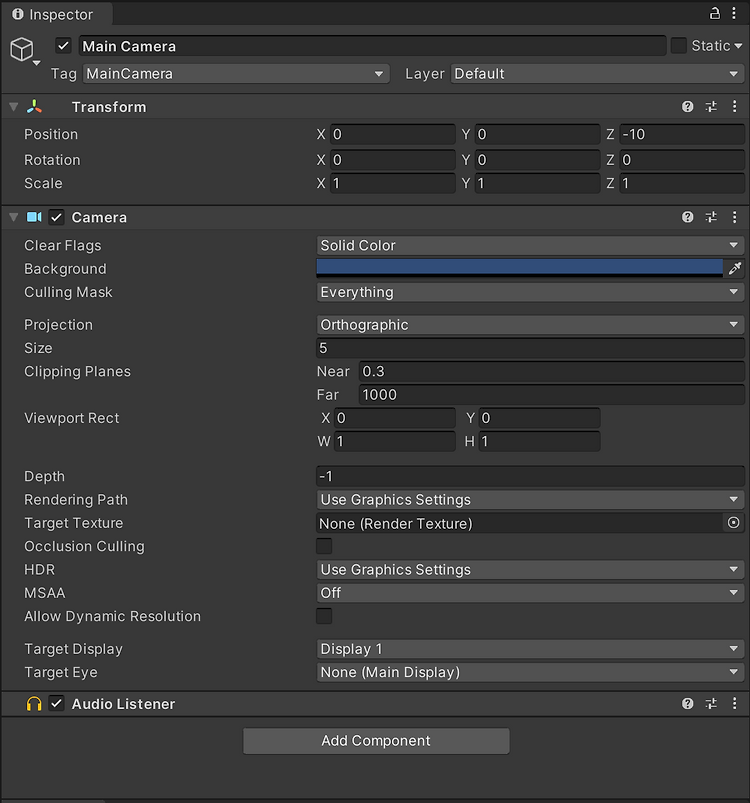This screenshot has width=750, height=803.
Task: Open Transform presets slider icon
Action: pyautogui.click(x=711, y=107)
